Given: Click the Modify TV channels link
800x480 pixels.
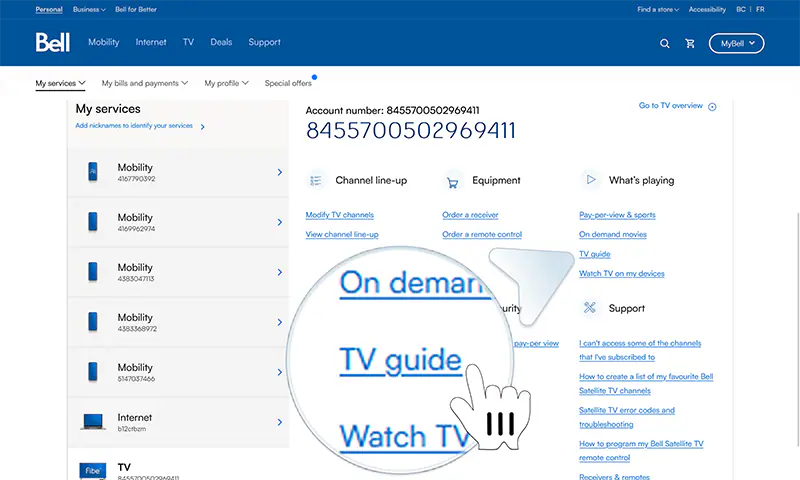Looking at the screenshot, I should [339, 215].
